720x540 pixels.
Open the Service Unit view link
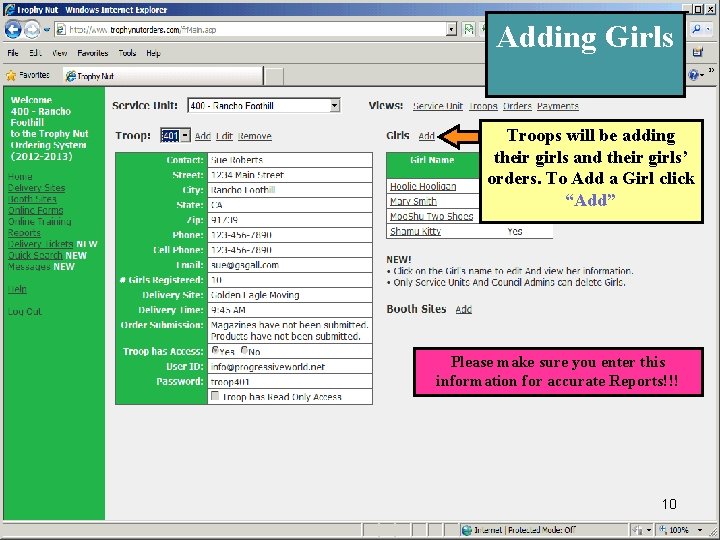point(438,106)
